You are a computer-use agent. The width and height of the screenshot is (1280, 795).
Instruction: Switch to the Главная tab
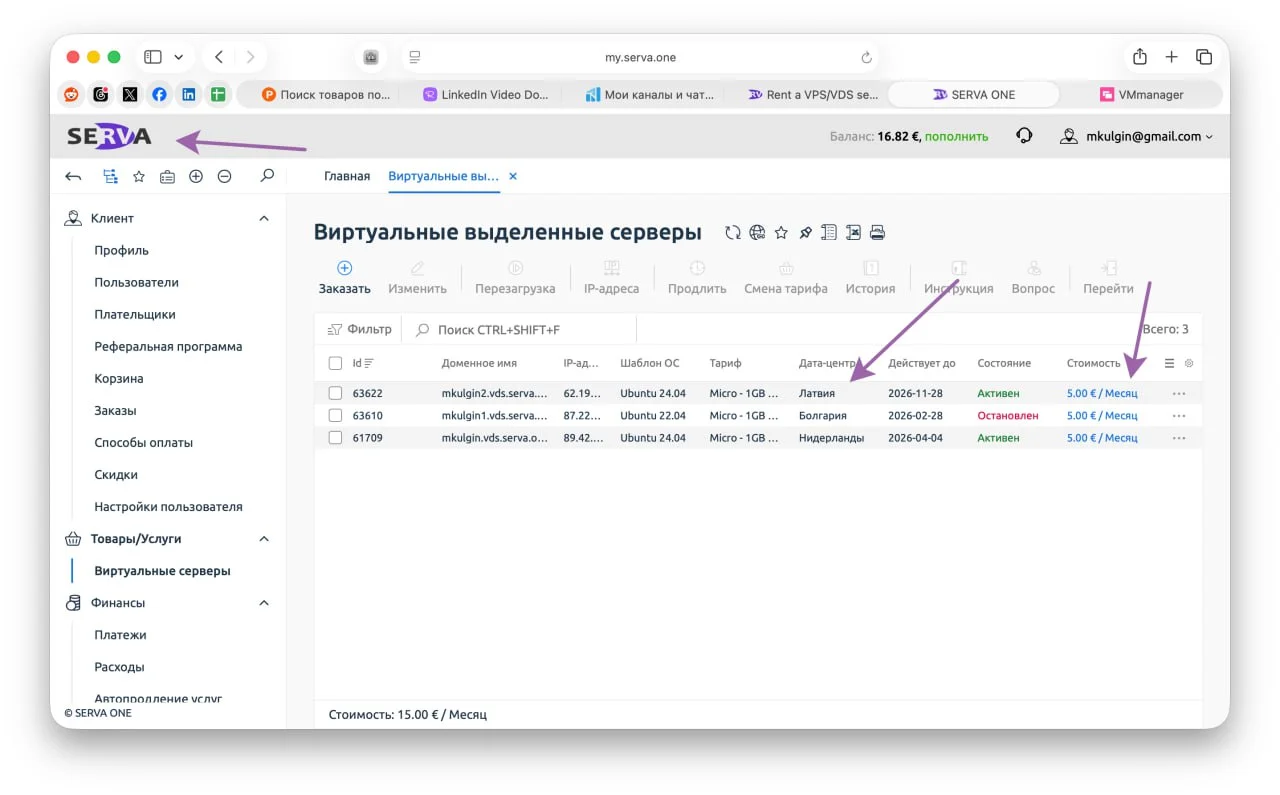click(347, 176)
